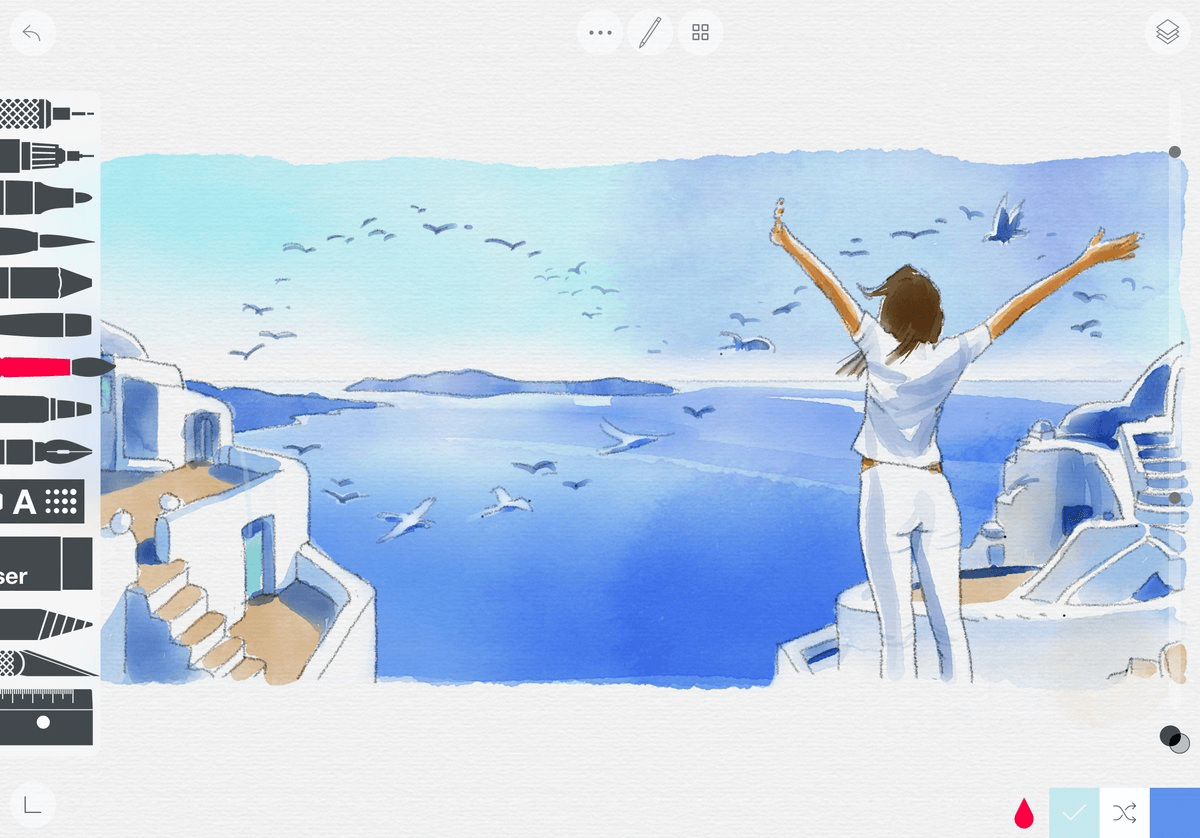Choose the text and pattern 'A' tool
This screenshot has width=1200, height=838.
coord(40,502)
